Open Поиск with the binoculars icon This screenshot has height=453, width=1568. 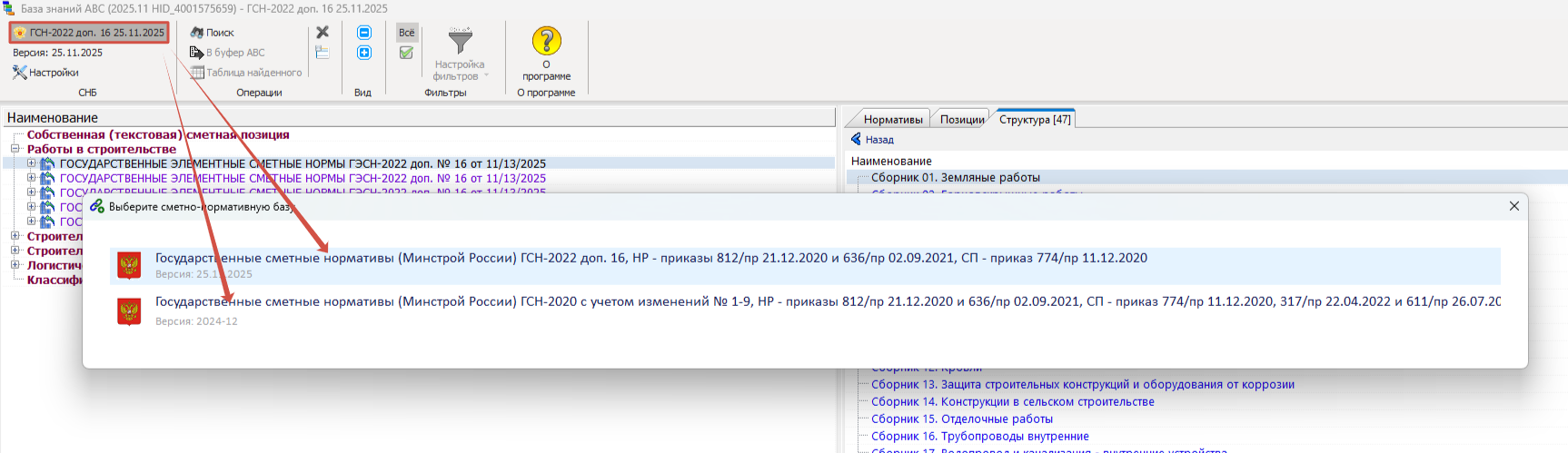coord(212,33)
